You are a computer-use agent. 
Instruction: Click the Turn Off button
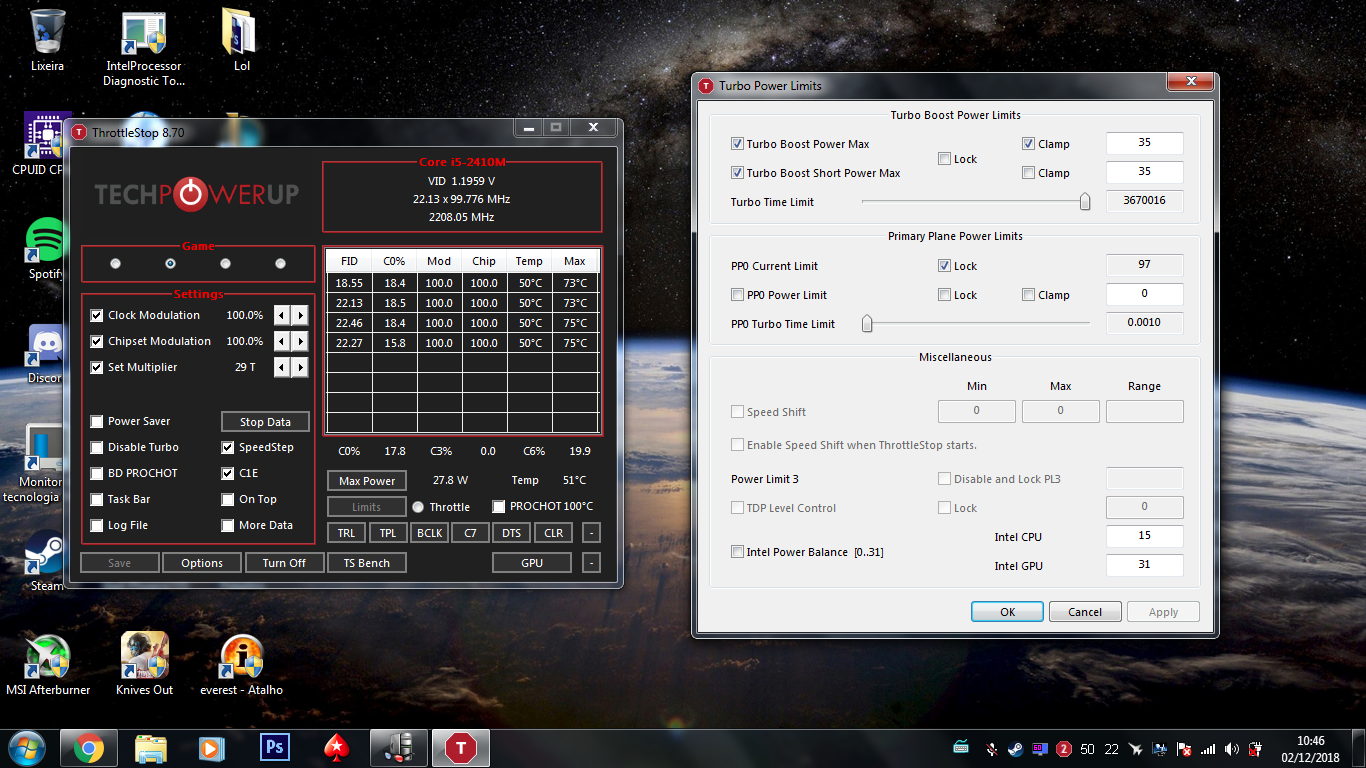[x=284, y=563]
